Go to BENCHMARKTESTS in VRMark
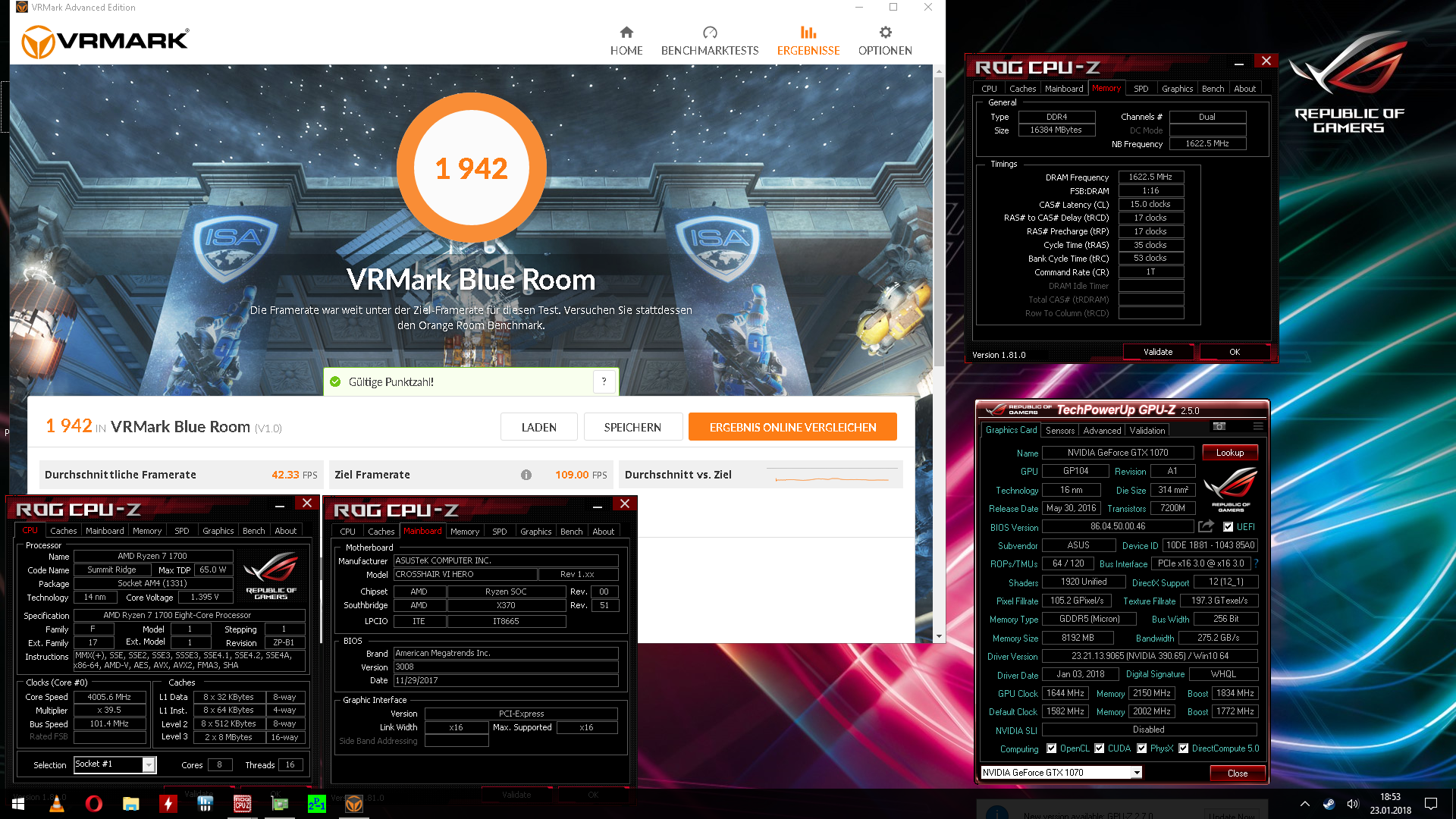The width and height of the screenshot is (1456, 819). coord(710,41)
